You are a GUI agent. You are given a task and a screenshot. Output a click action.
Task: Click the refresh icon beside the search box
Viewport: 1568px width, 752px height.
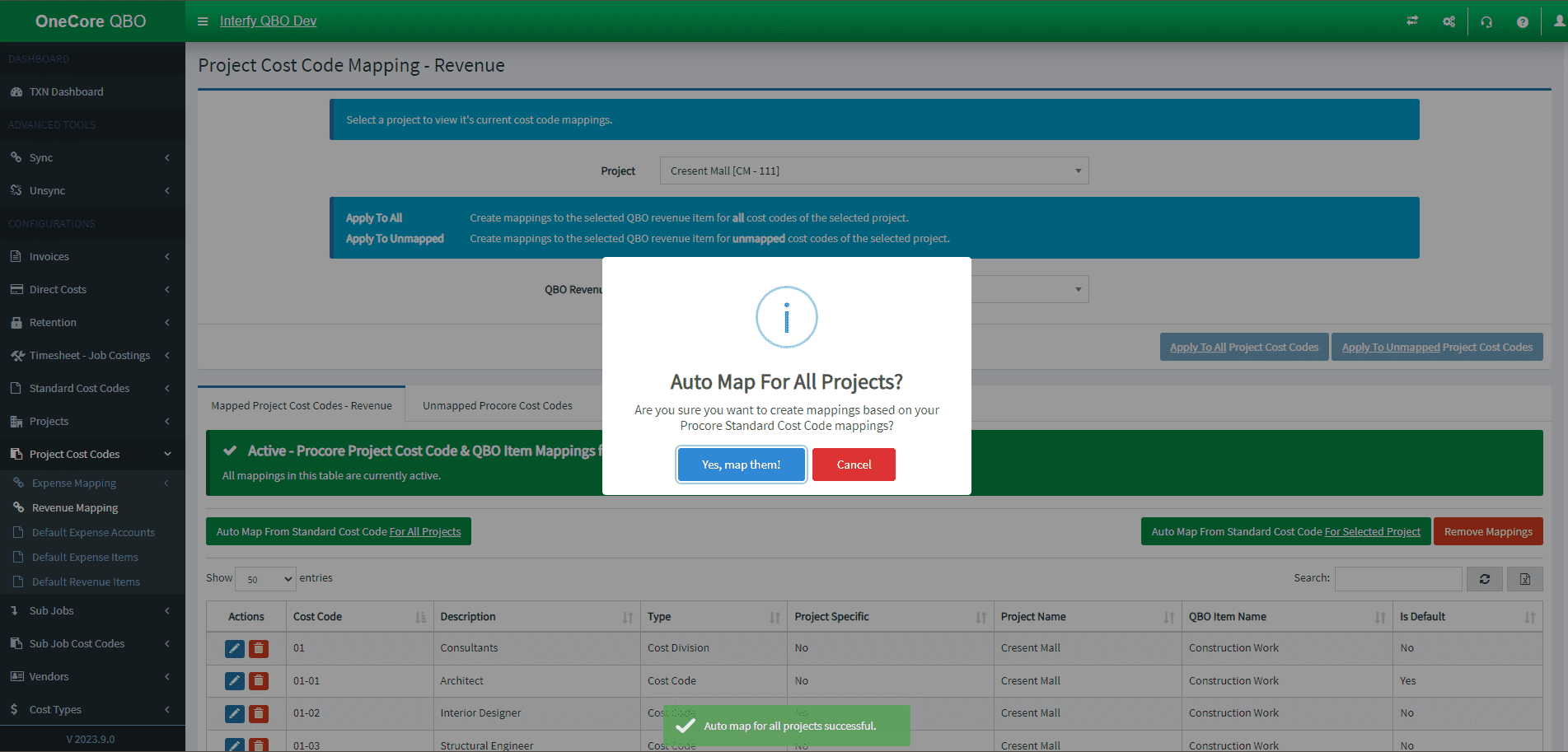coord(1484,578)
